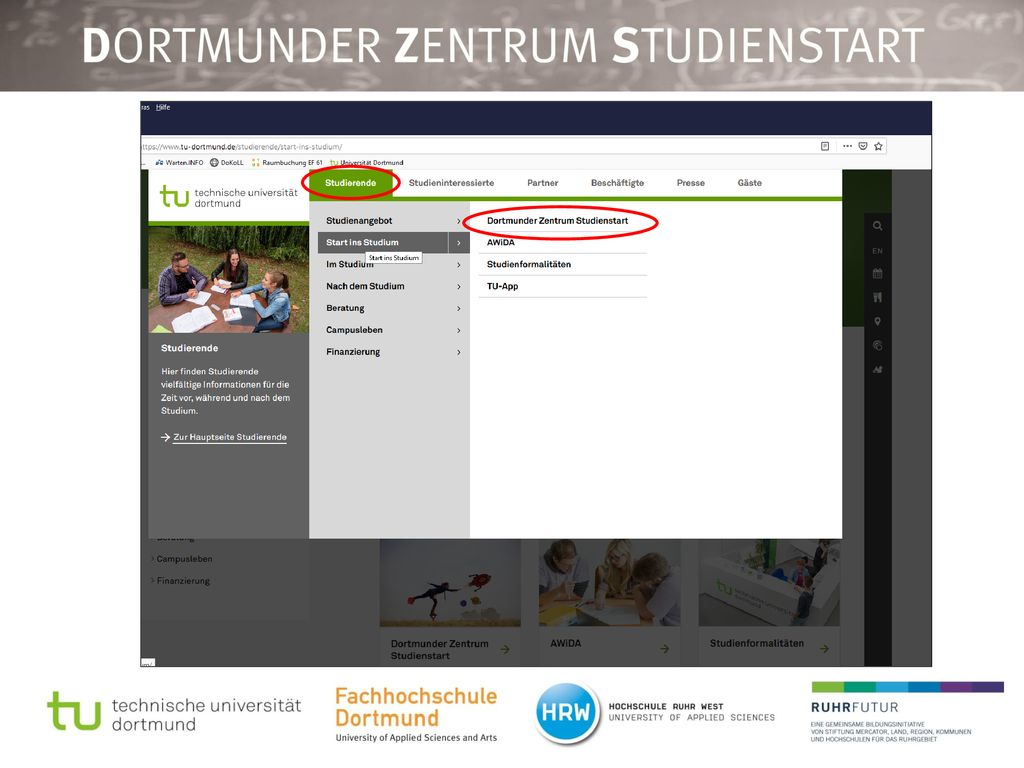Open the map pin location icon
Screen dimensions: 1024x768
[877, 321]
